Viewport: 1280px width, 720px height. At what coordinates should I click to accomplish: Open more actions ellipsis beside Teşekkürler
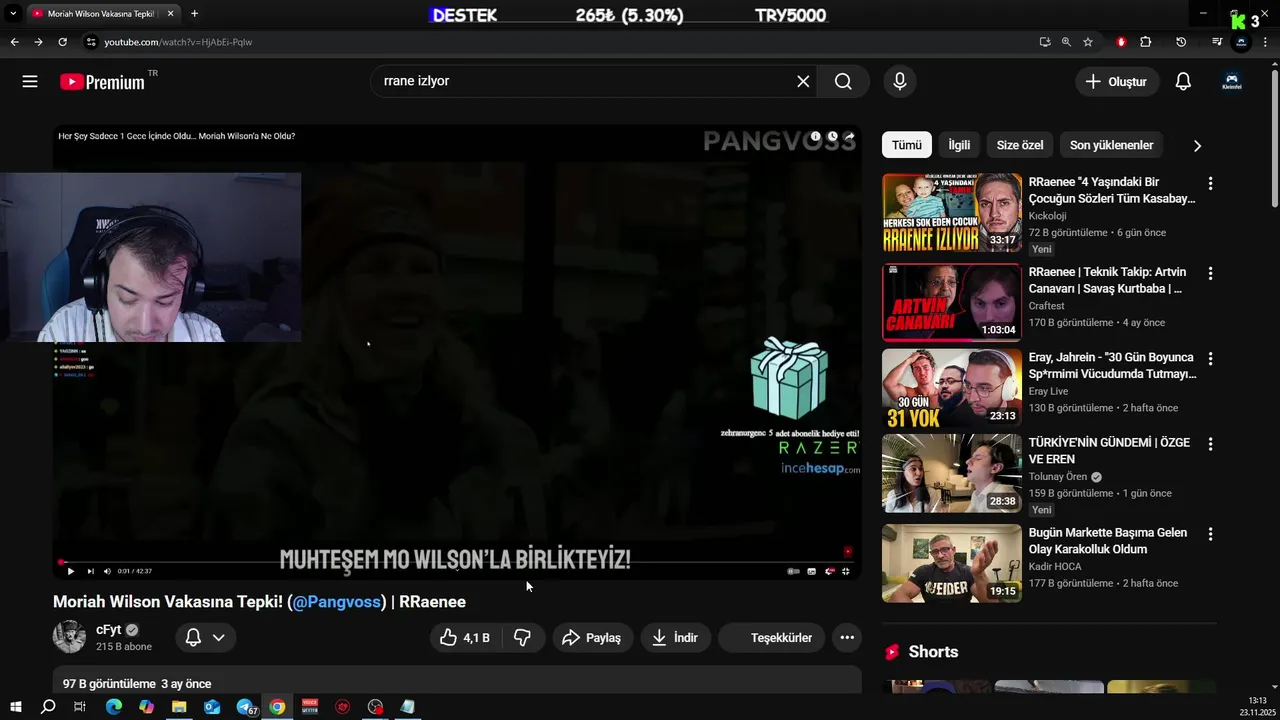click(x=847, y=637)
